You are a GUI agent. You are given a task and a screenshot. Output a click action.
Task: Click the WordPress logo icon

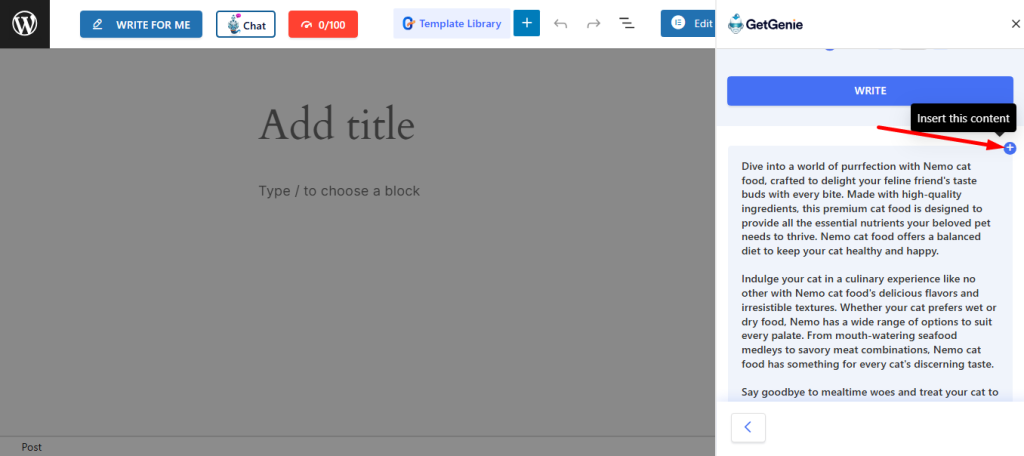[x=24, y=24]
